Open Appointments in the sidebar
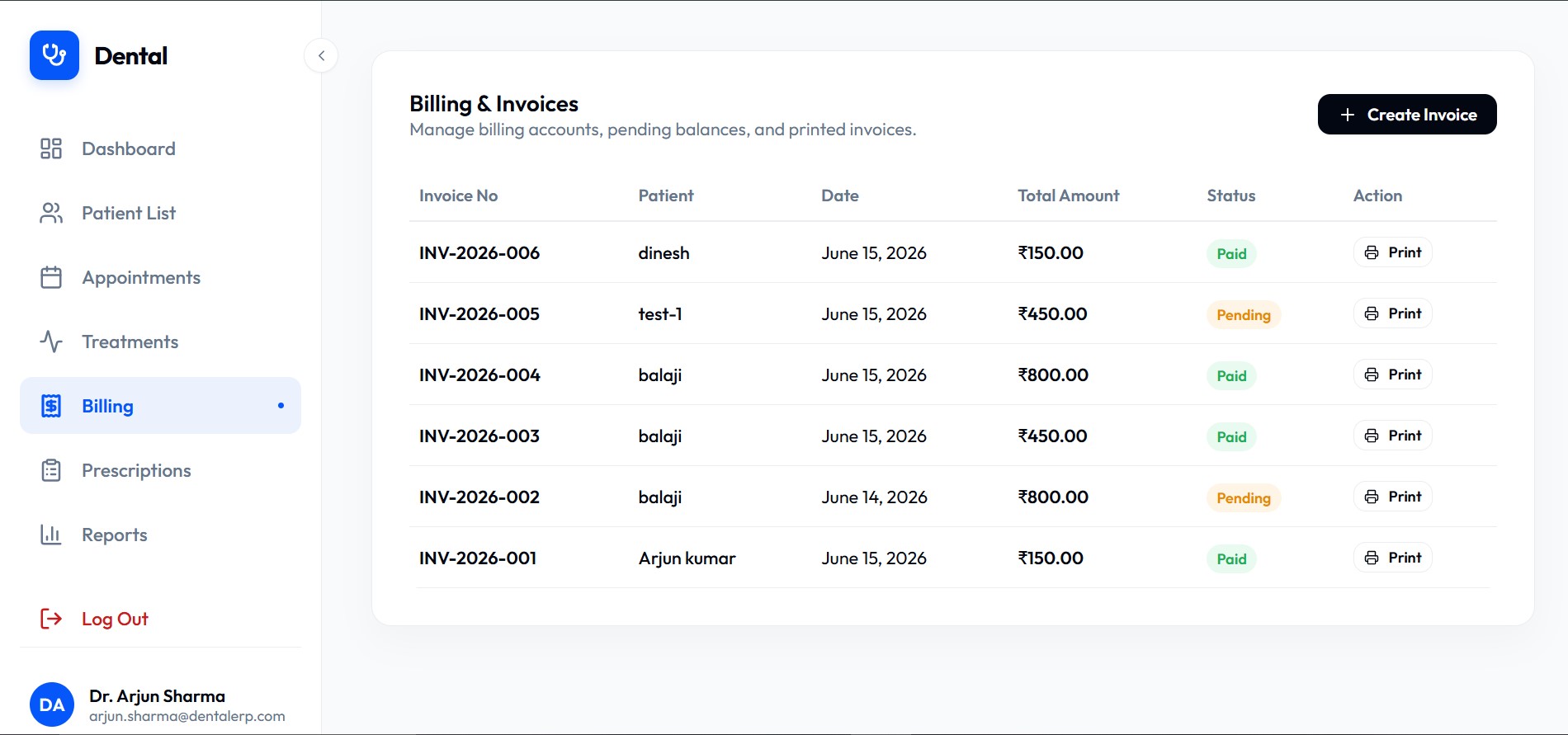 (160, 277)
